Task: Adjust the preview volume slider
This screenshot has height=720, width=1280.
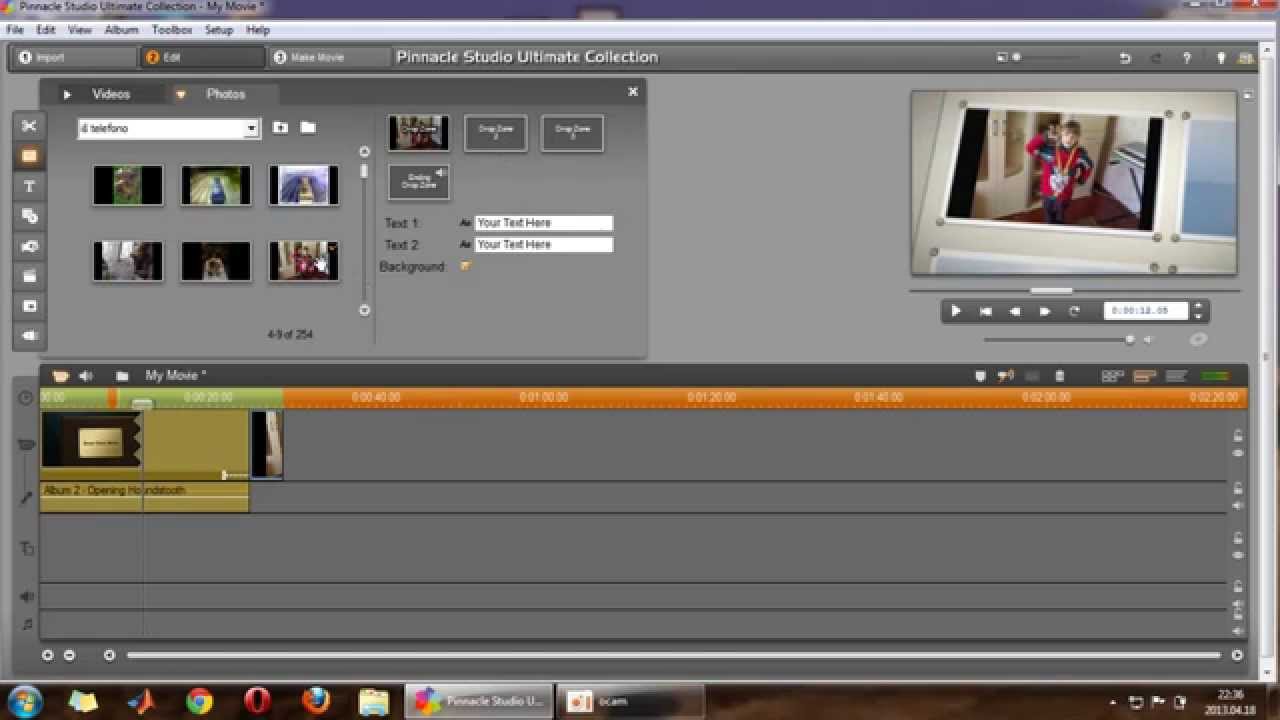Action: (x=1130, y=339)
